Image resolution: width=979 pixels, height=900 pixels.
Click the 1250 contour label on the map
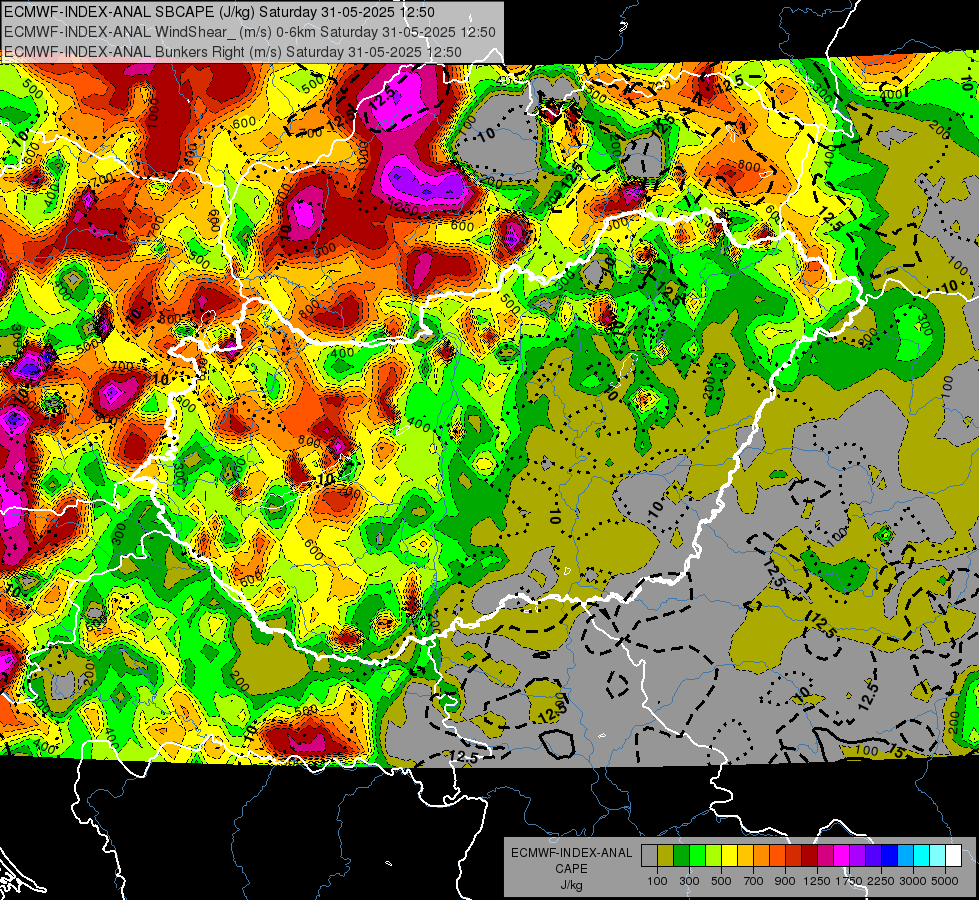click(x=403, y=207)
